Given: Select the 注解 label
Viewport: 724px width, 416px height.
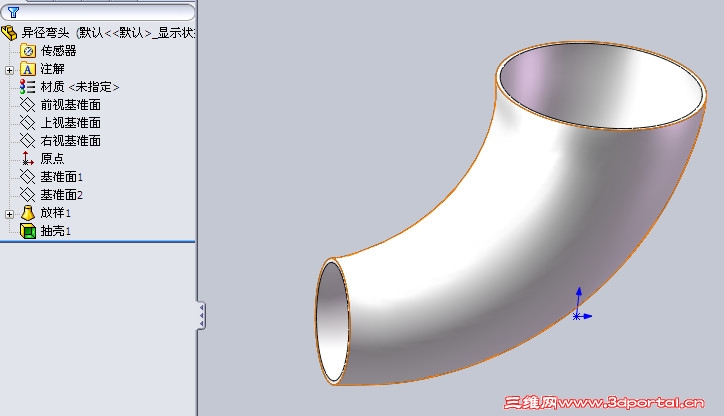Looking at the screenshot, I should (52, 69).
